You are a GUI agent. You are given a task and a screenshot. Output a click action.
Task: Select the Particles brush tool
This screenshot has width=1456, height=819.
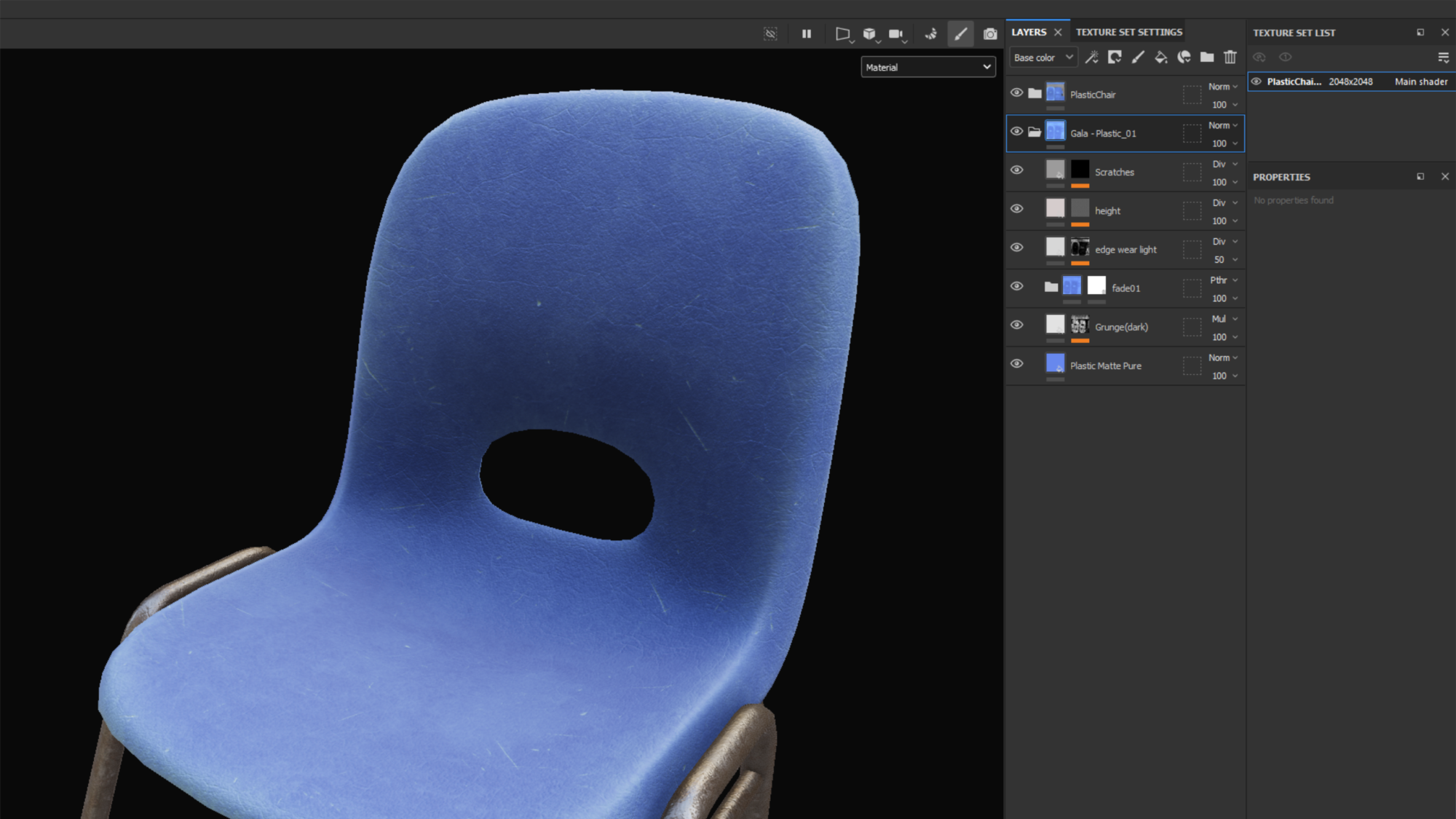pos(931,33)
